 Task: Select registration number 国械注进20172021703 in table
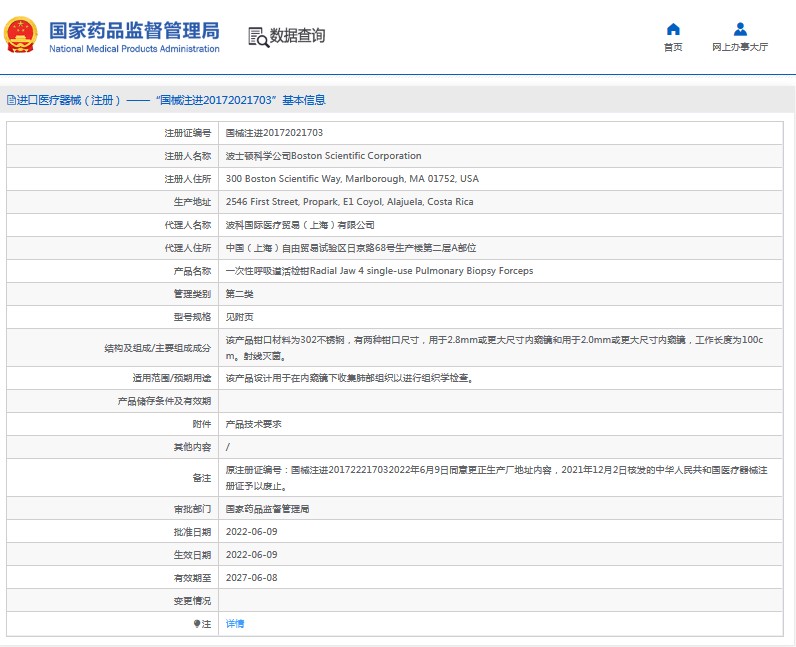pyautogui.click(x=274, y=132)
